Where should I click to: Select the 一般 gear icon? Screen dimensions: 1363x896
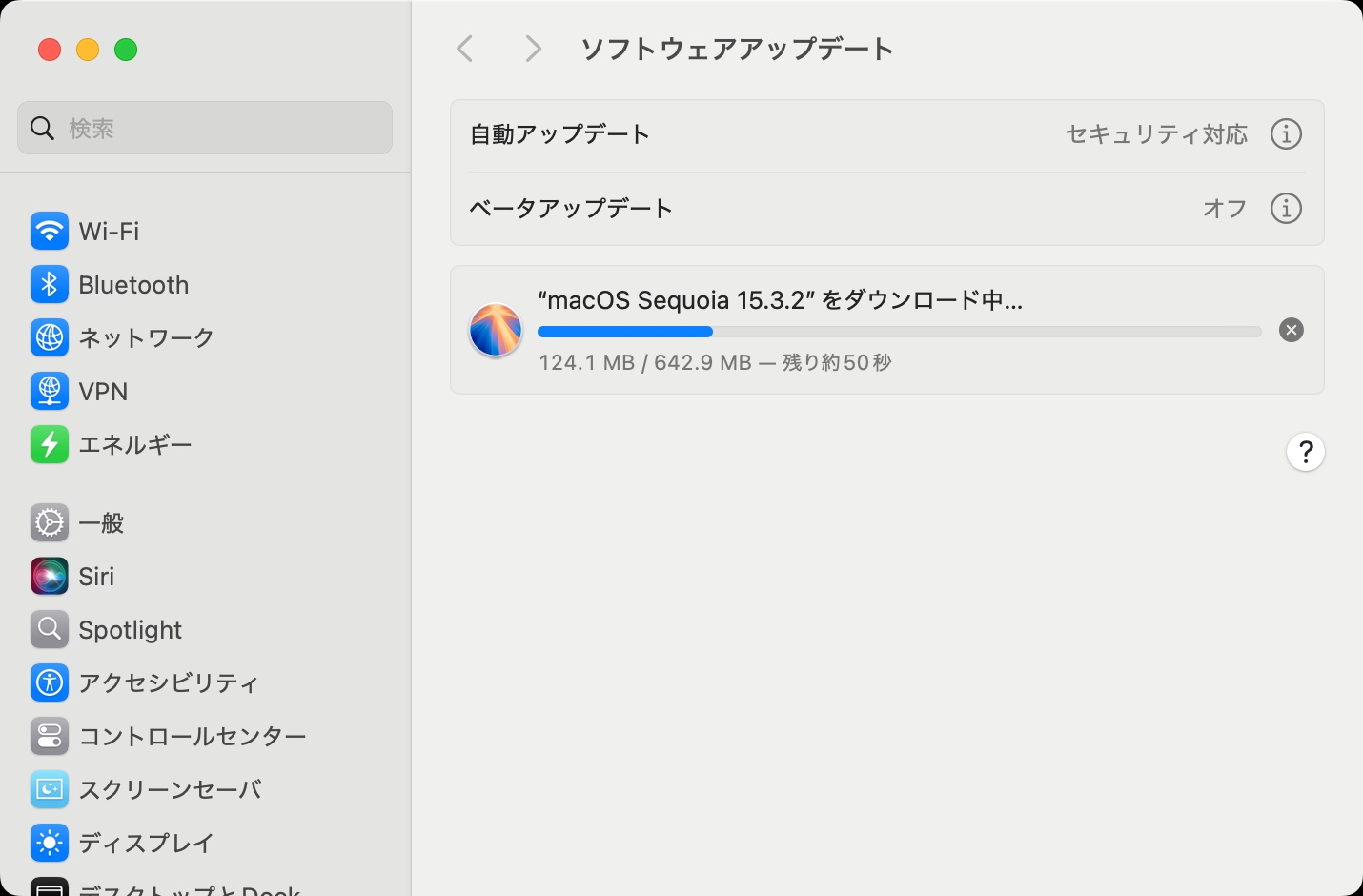(x=50, y=522)
